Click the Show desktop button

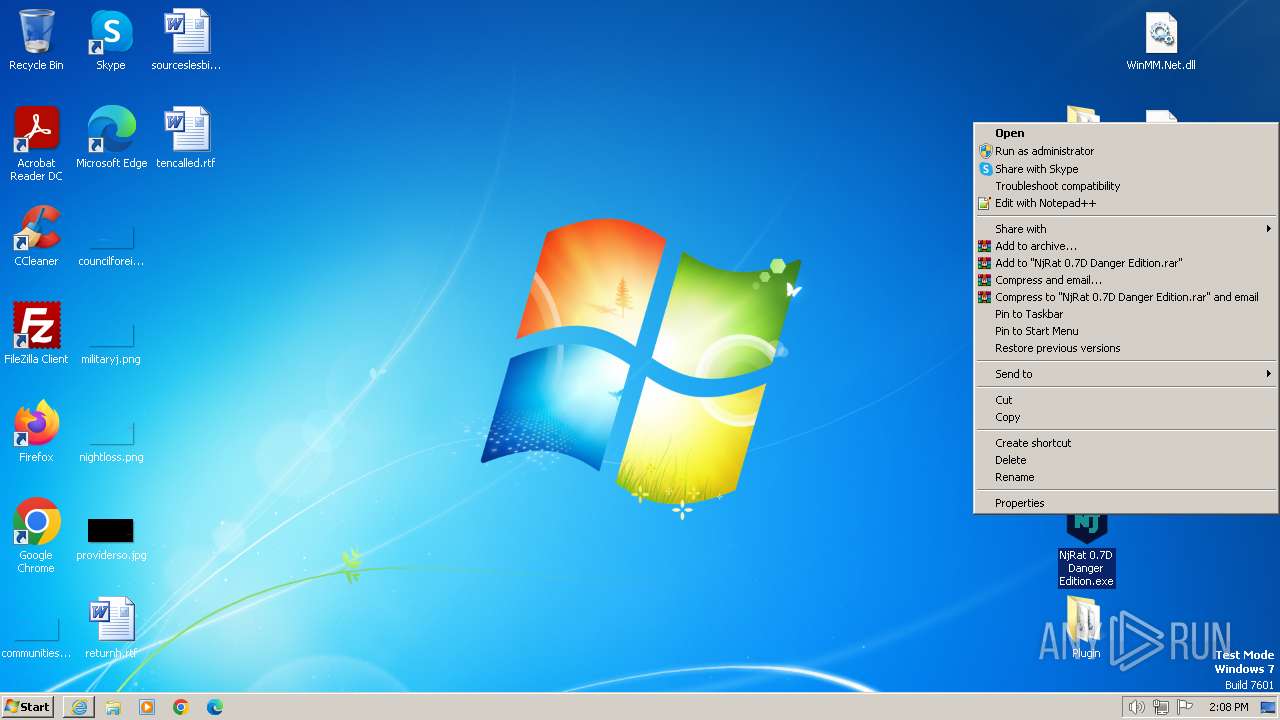[x=1268, y=707]
